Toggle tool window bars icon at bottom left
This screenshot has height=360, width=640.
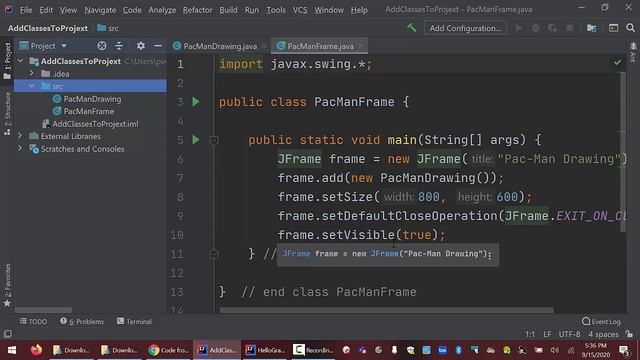[7, 334]
